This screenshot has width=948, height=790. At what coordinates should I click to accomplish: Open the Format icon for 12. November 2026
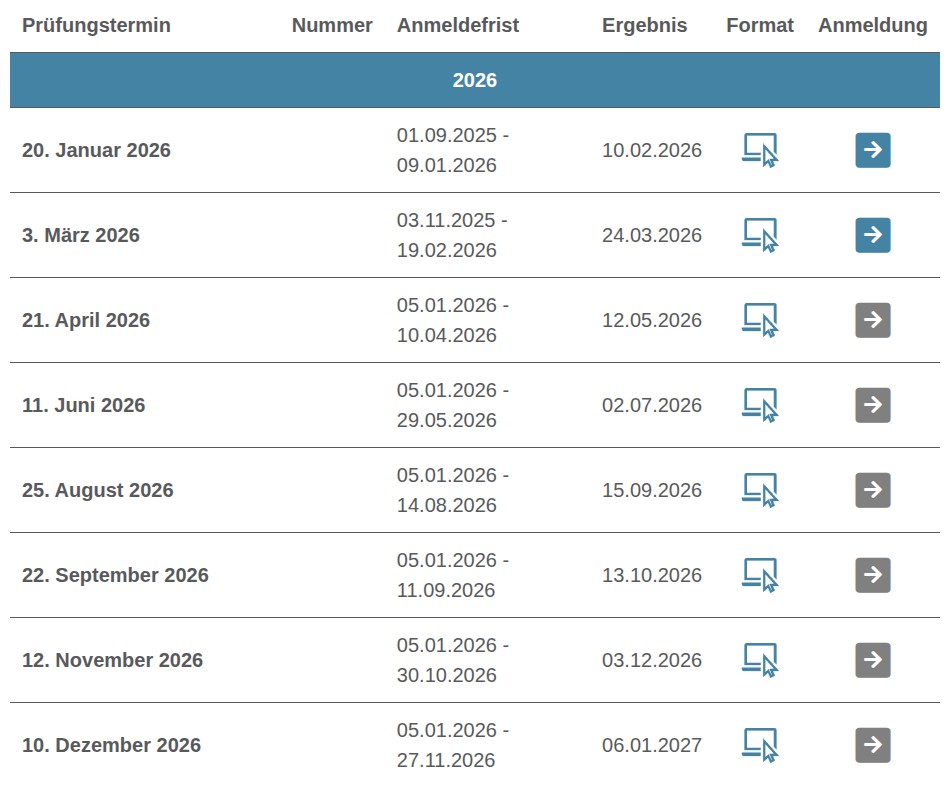tap(760, 660)
